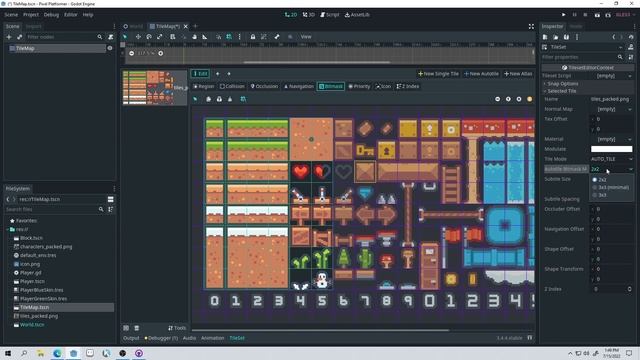
Task: Open the Tileset Script empty dropdown
Action: [x=611, y=76]
